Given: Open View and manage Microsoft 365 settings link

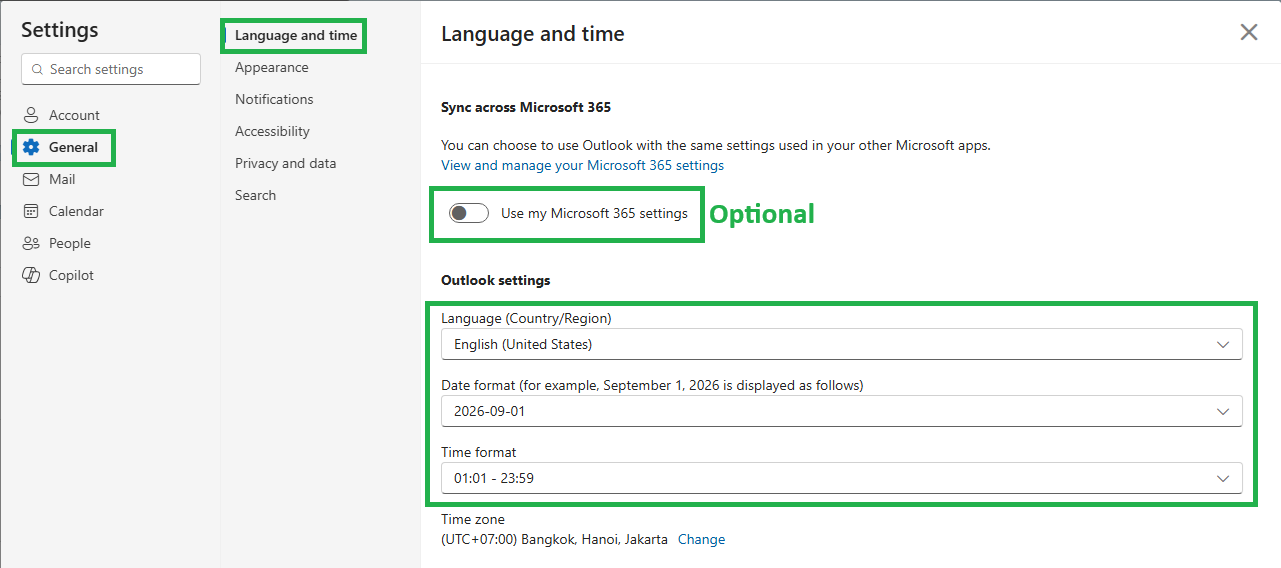Looking at the screenshot, I should 582,165.
